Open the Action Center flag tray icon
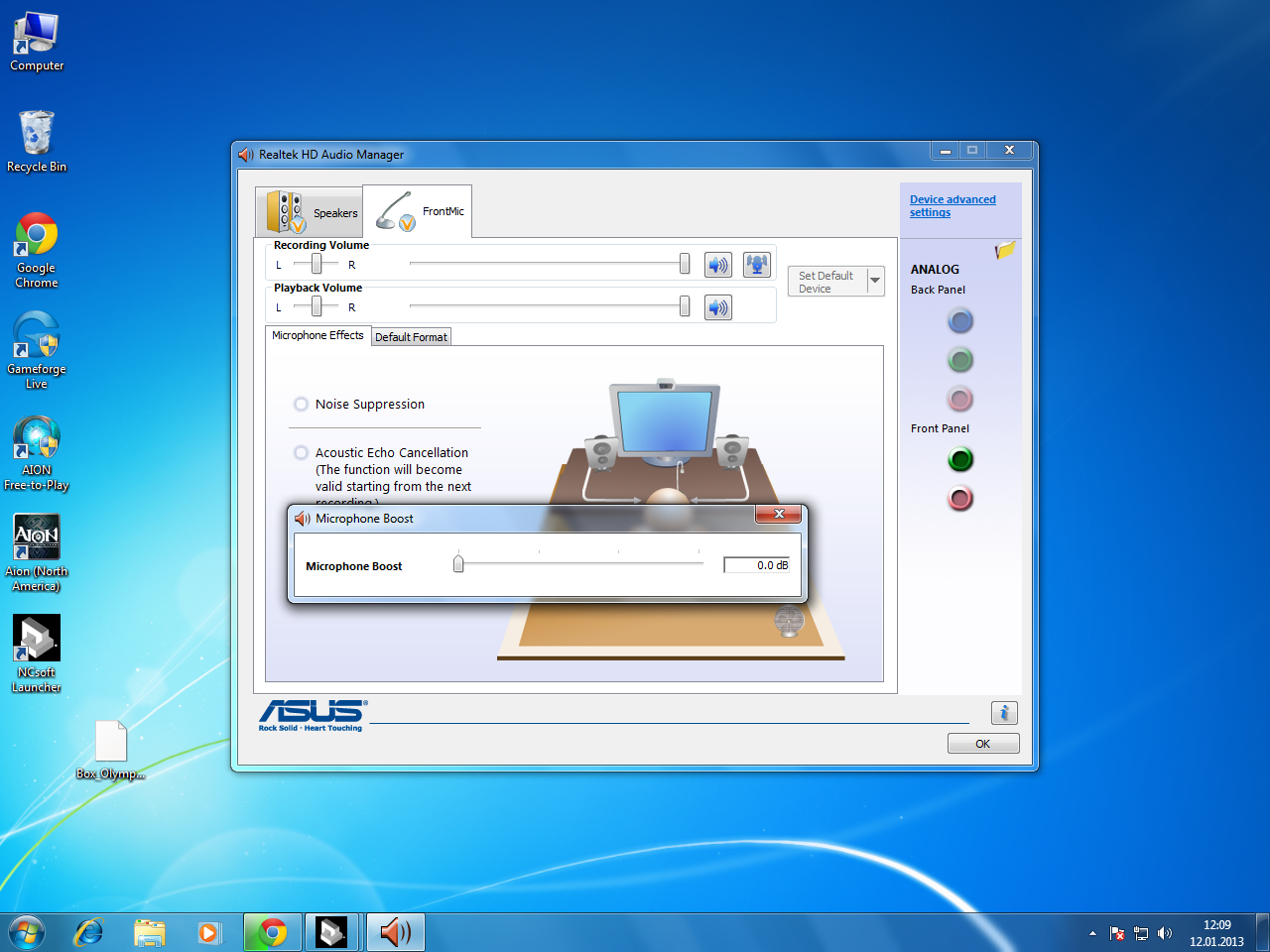The height and width of the screenshot is (952, 1270). tap(1117, 933)
